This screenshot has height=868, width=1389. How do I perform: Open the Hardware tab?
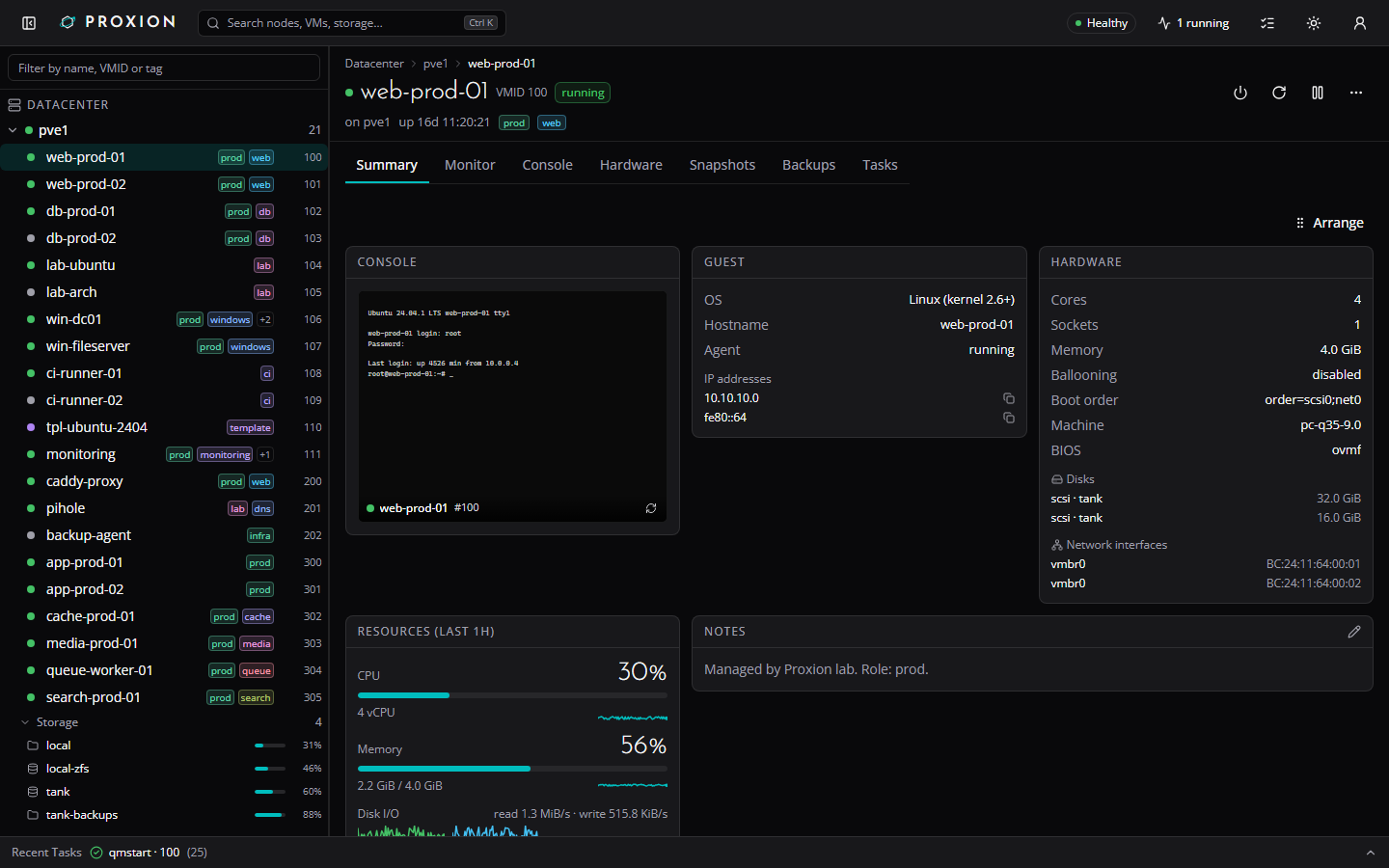(x=631, y=165)
